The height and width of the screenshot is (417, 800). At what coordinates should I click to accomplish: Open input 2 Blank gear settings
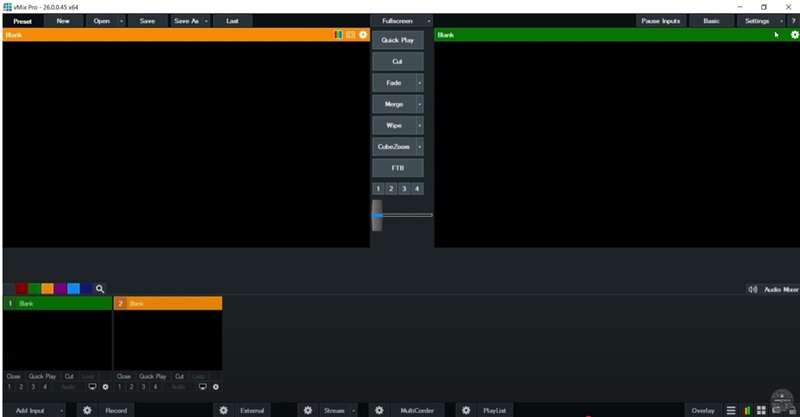216,387
